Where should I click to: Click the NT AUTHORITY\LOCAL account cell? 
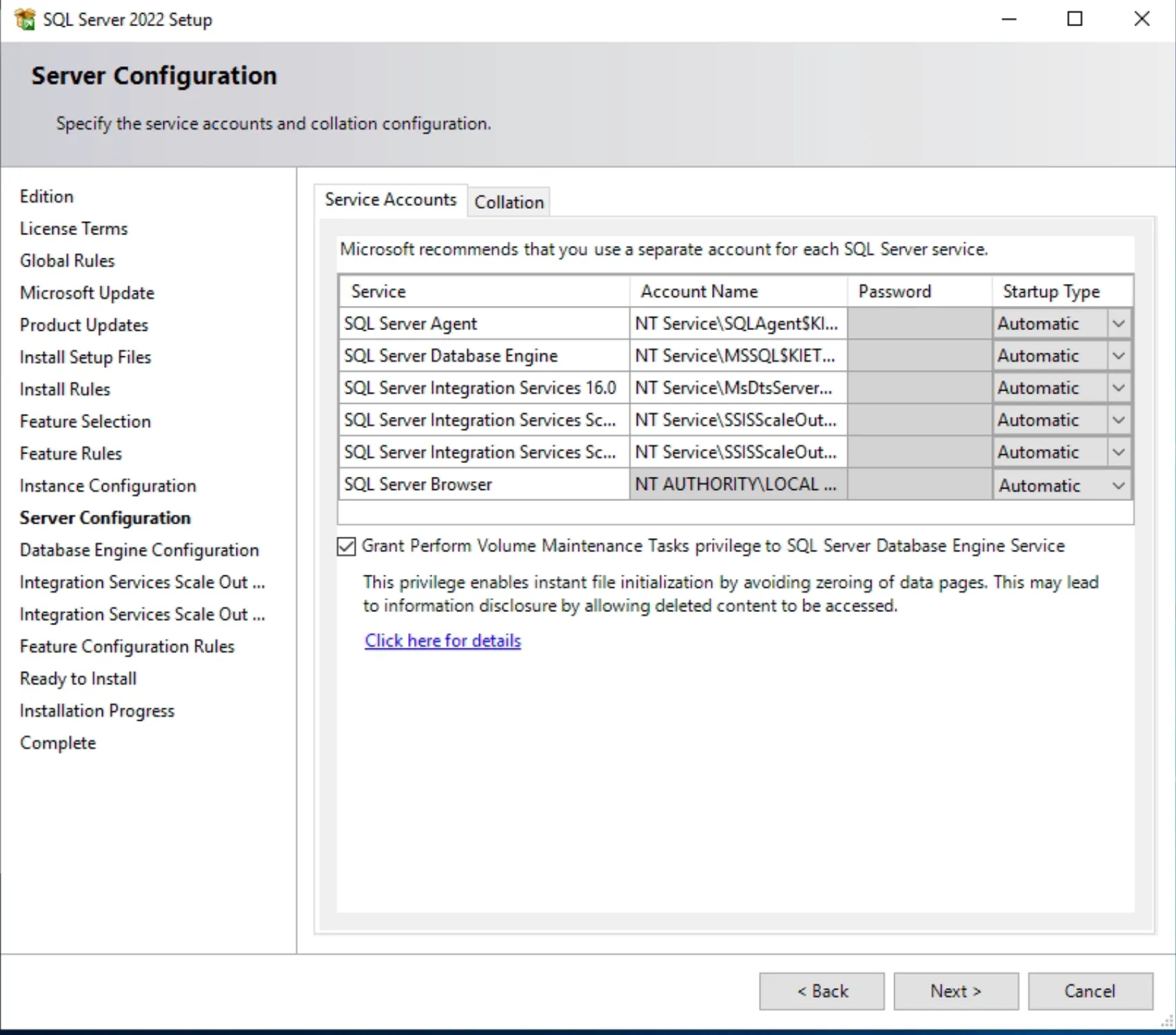tap(738, 484)
